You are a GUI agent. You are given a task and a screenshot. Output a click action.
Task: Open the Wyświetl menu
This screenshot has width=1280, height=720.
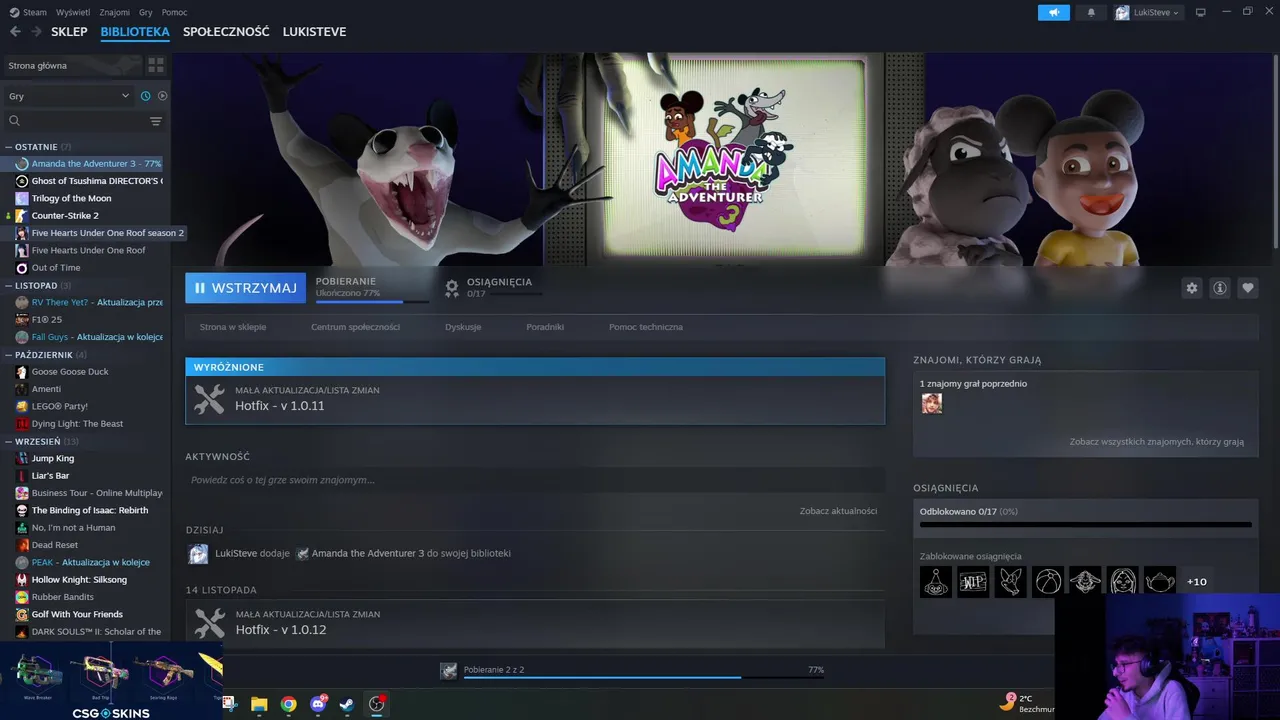click(72, 12)
